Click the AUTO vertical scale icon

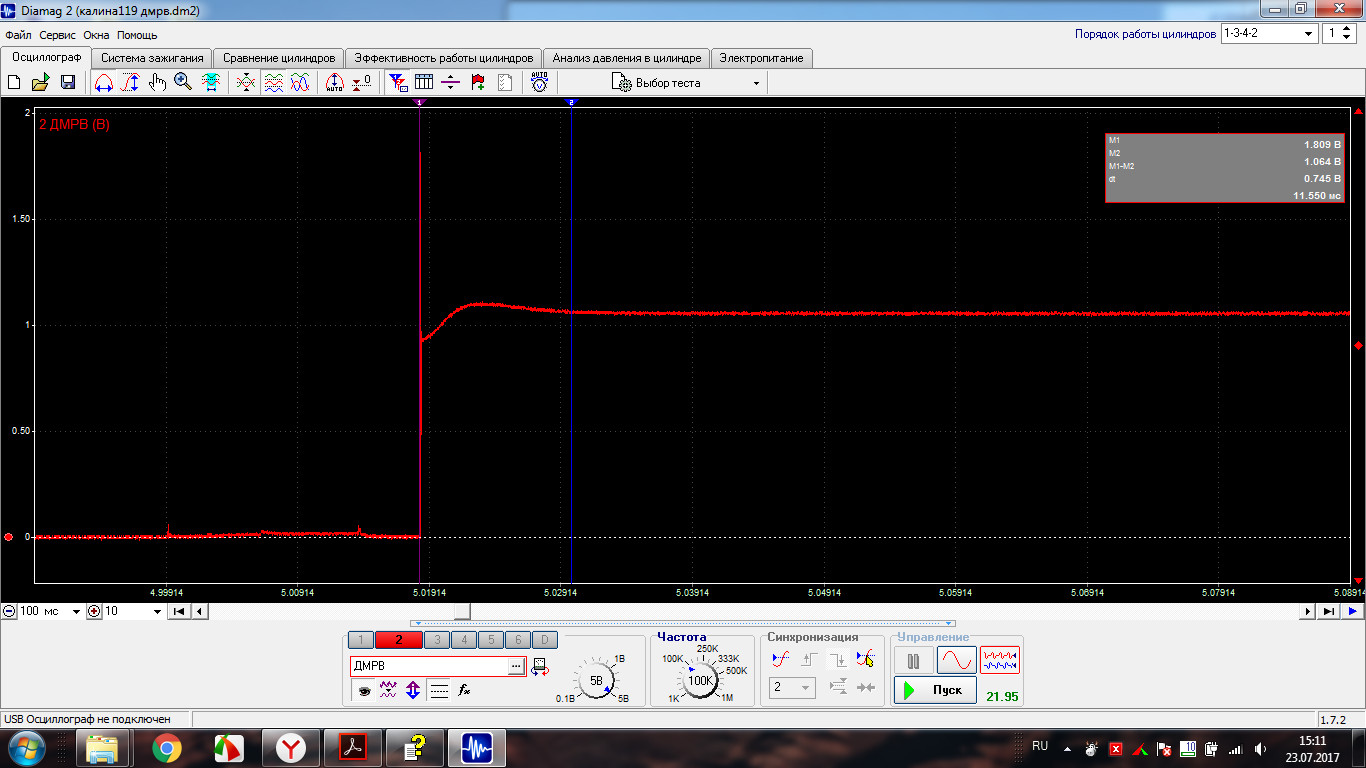pos(335,83)
